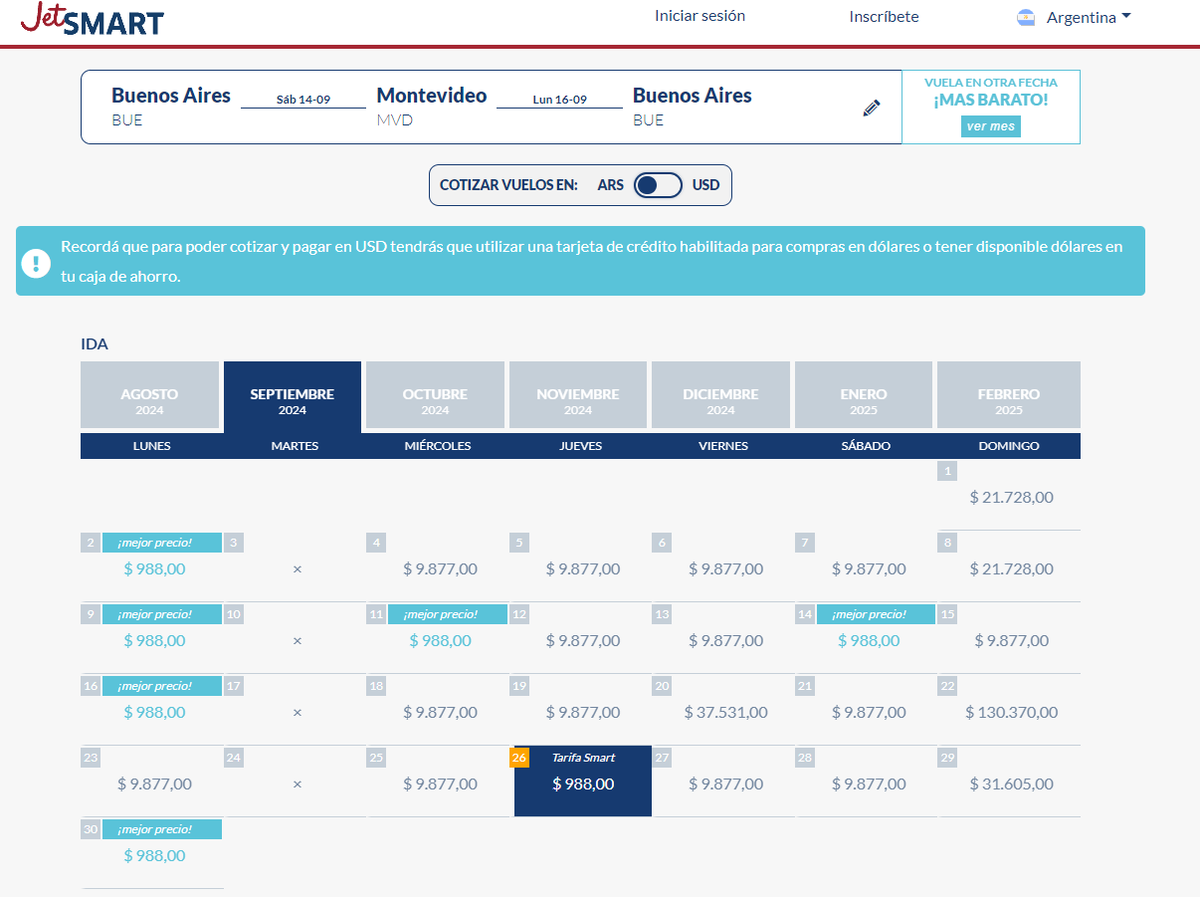Click the unavailable X on September 24
The image size is (1200, 897).
pyautogui.click(x=297, y=784)
